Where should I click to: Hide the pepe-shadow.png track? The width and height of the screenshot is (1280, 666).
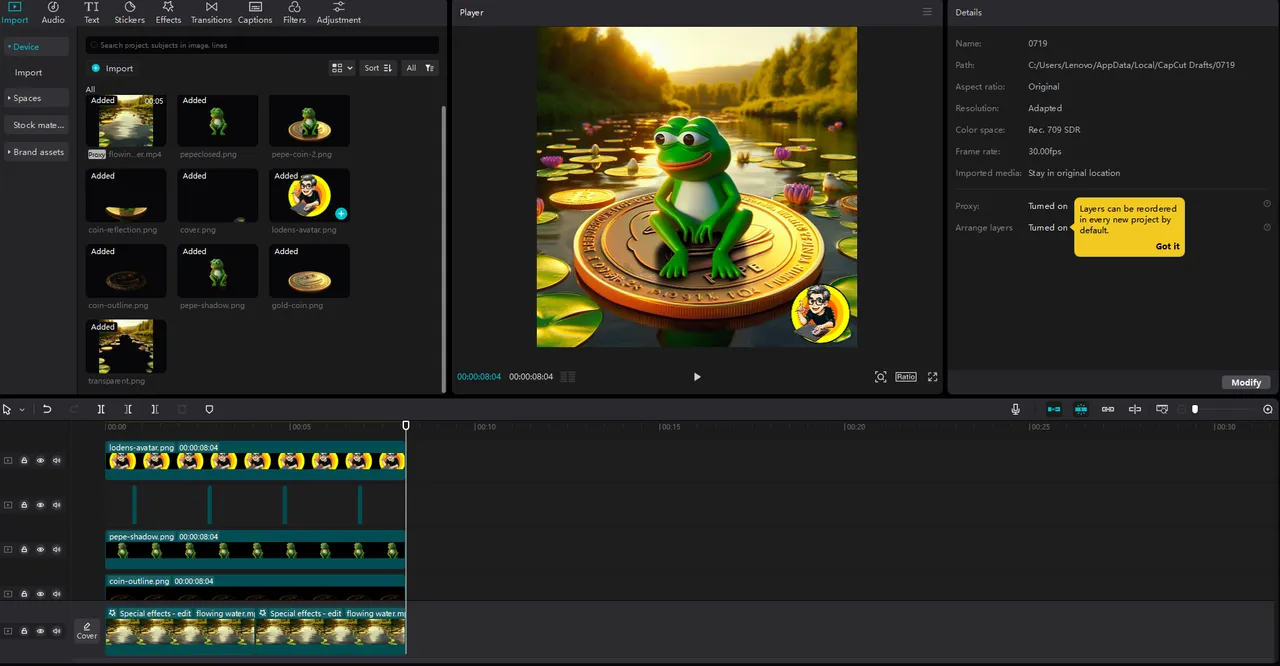40,549
